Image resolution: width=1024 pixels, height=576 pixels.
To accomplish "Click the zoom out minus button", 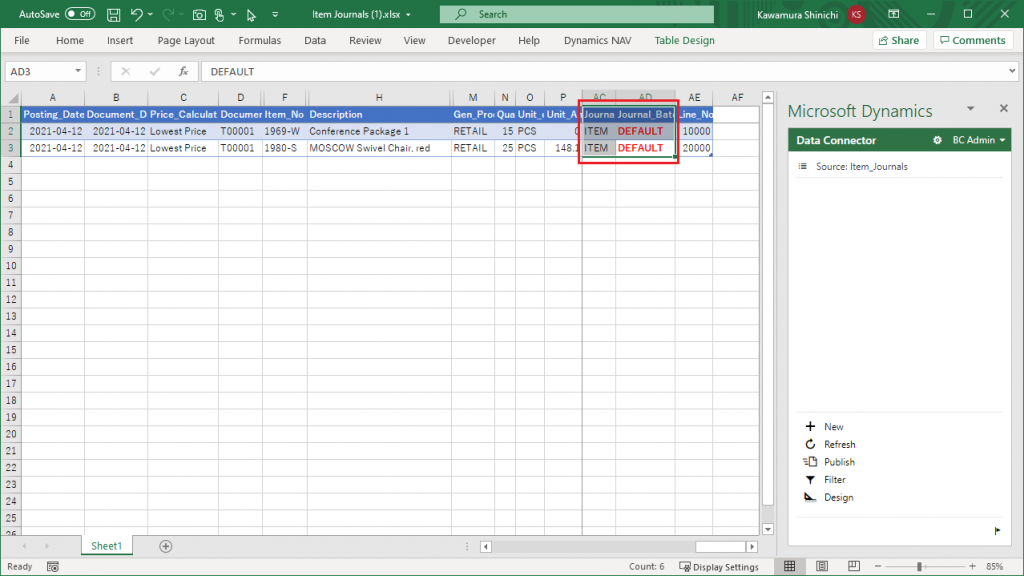I will coord(878,566).
